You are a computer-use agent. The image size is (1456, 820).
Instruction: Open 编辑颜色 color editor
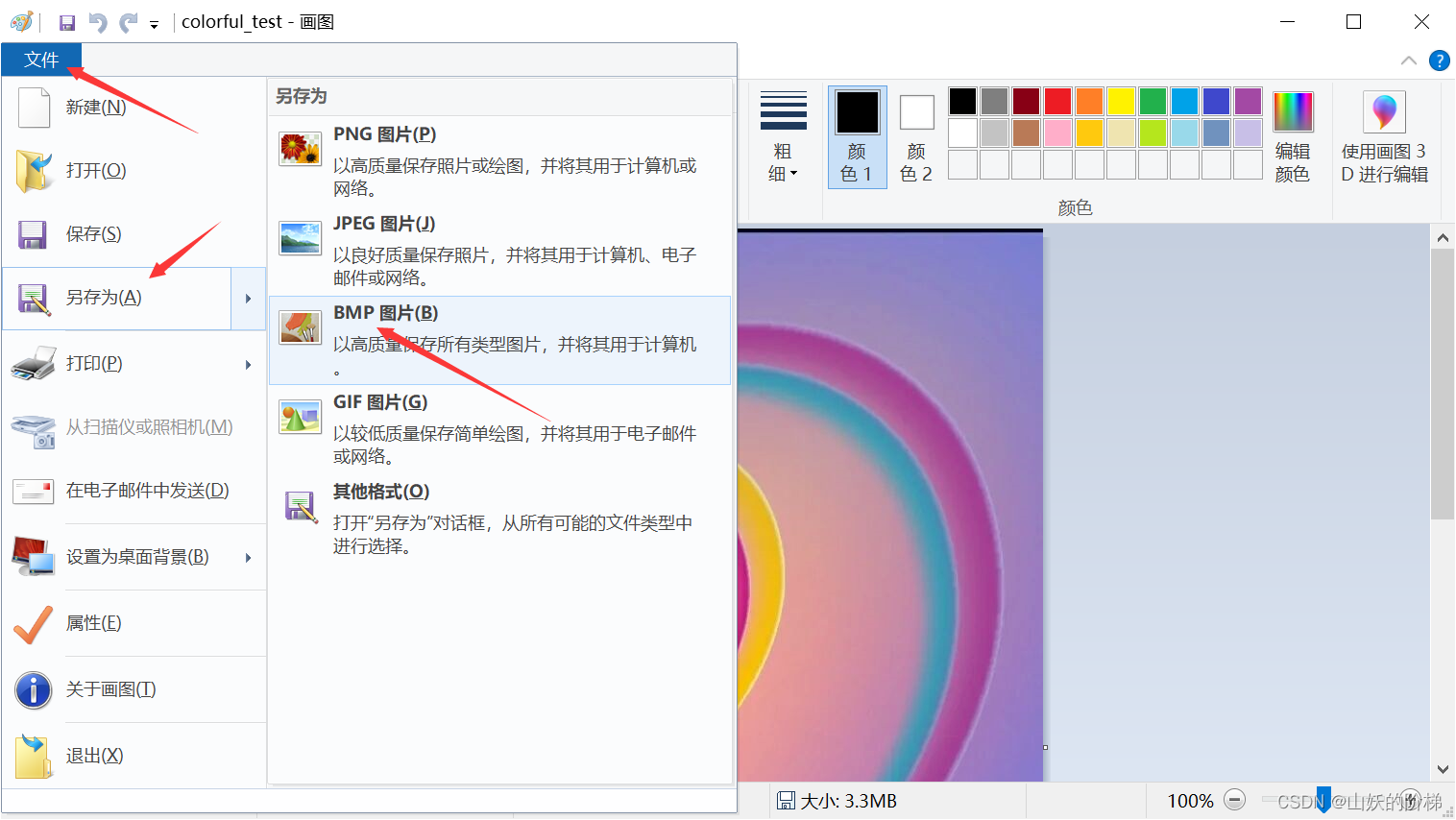coord(1293,137)
